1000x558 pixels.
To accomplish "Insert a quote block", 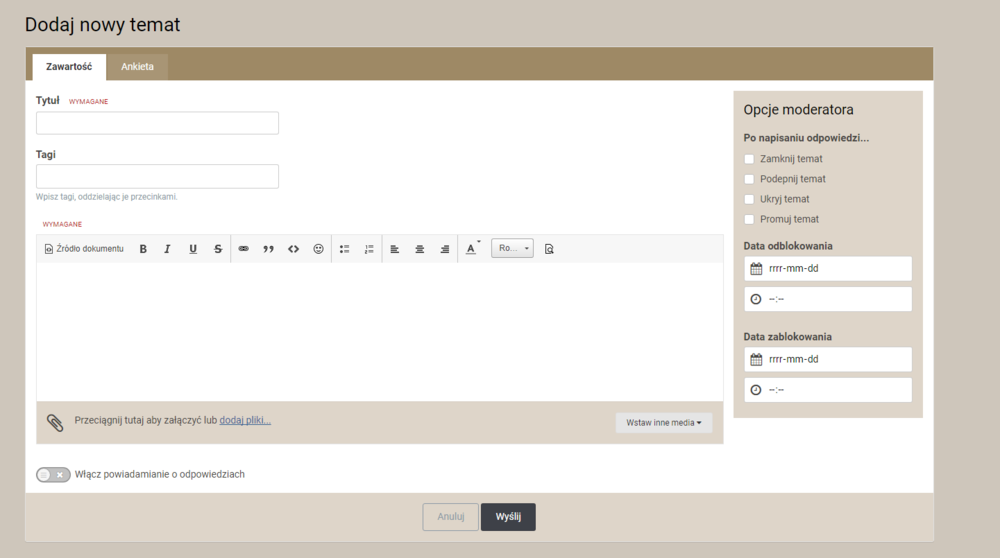I will coord(268,249).
